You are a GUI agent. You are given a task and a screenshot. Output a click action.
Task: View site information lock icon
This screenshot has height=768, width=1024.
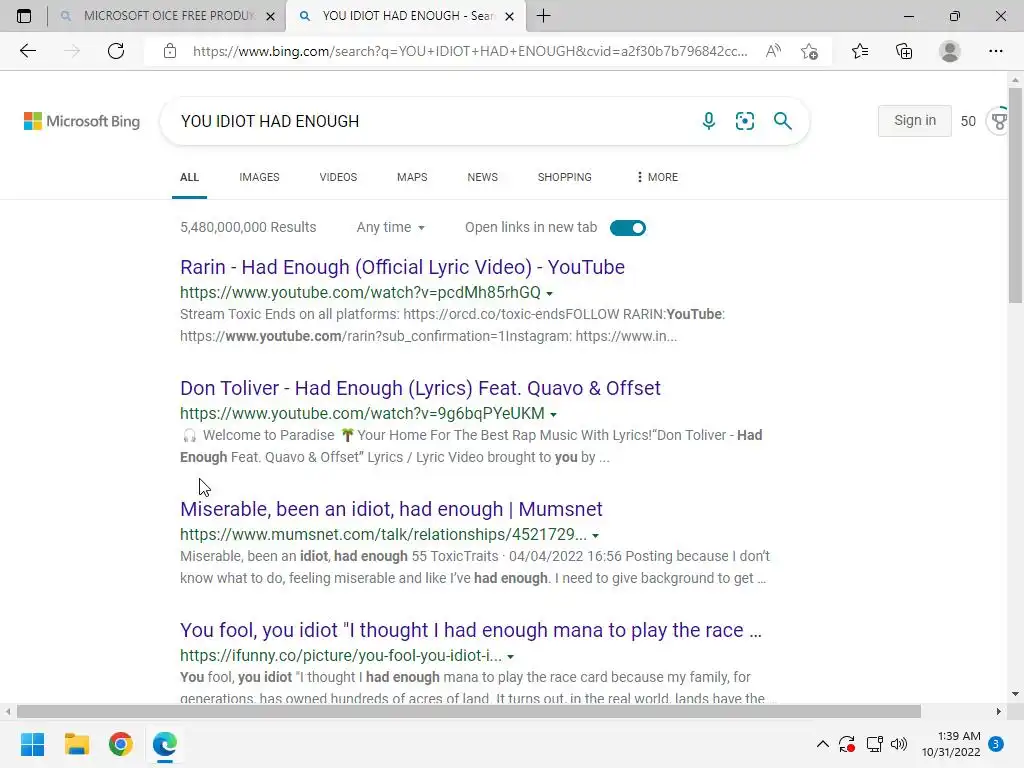coord(170,51)
